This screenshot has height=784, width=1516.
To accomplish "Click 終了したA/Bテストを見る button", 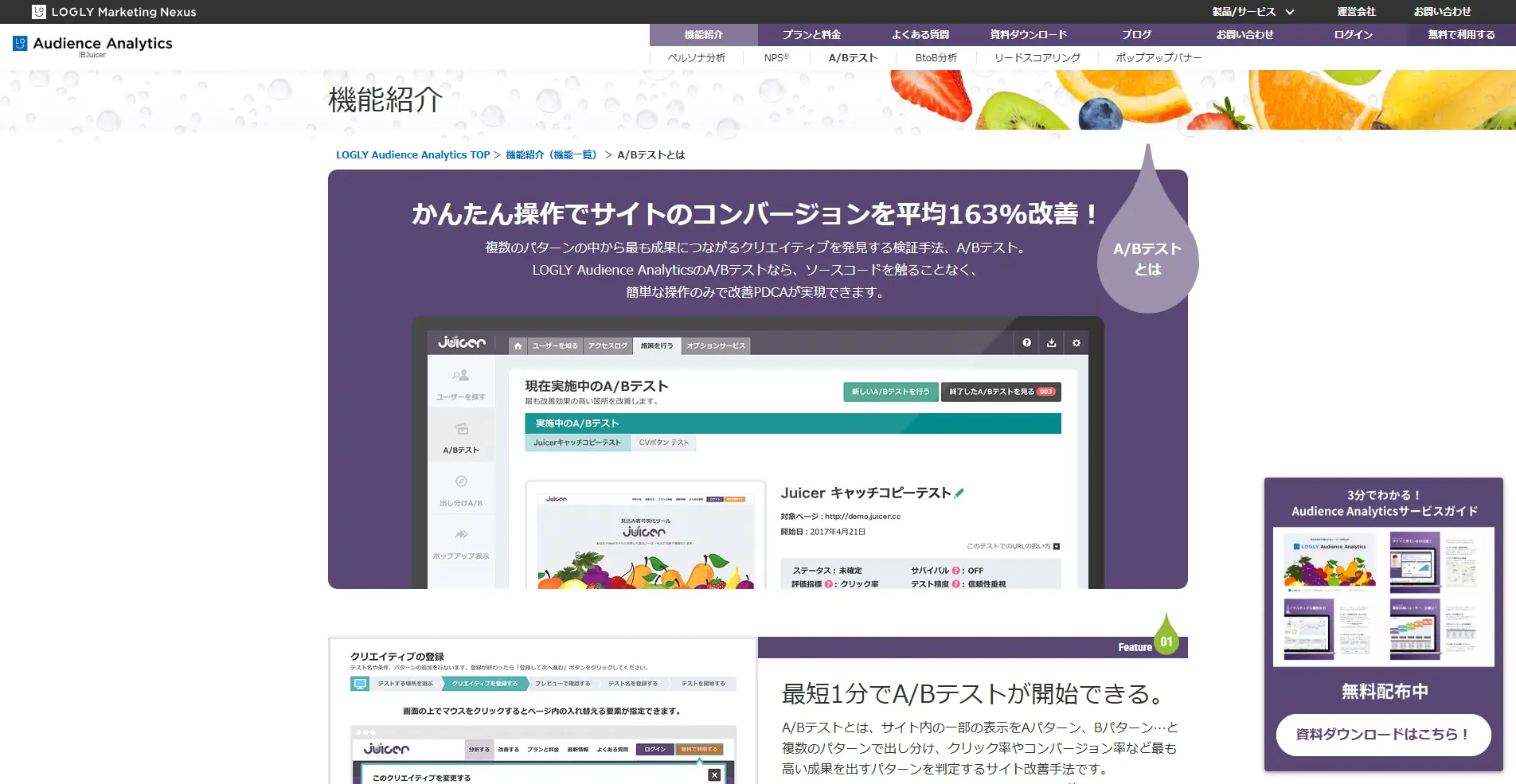I will pyautogui.click(x=1001, y=392).
